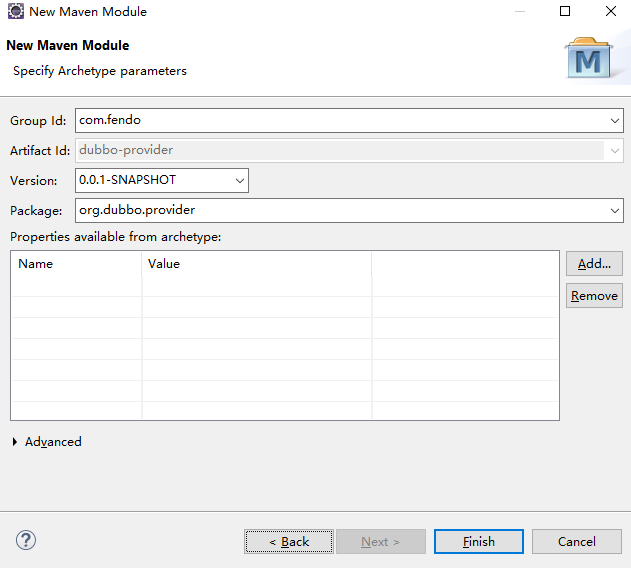Go back with the Back button

pos(289,541)
